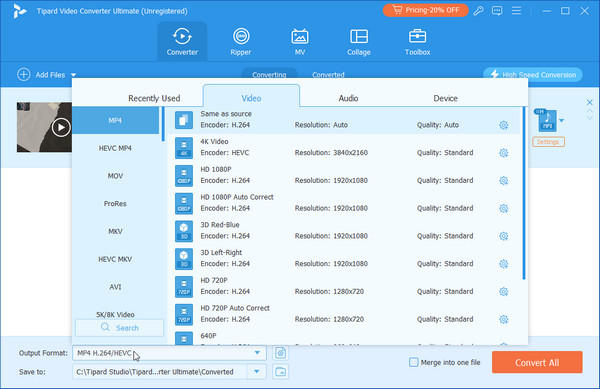Play the video thumbnail preview
Screen dimensions: 600x389
[61, 127]
